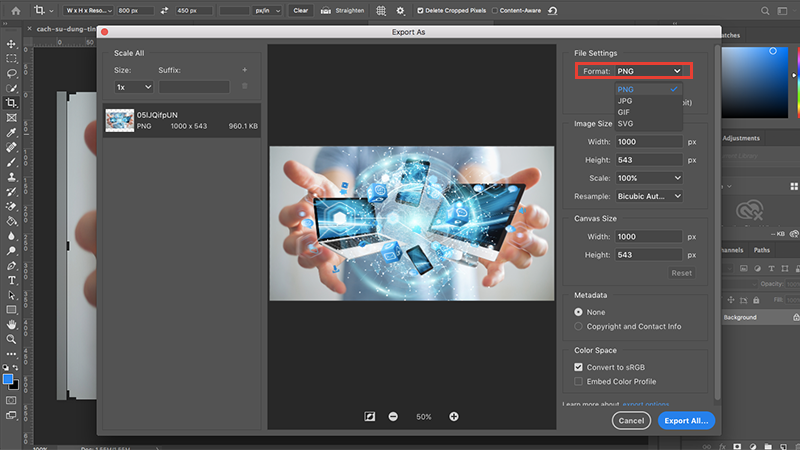Toggle Delete Cropped Pixels checkbox

[420, 10]
